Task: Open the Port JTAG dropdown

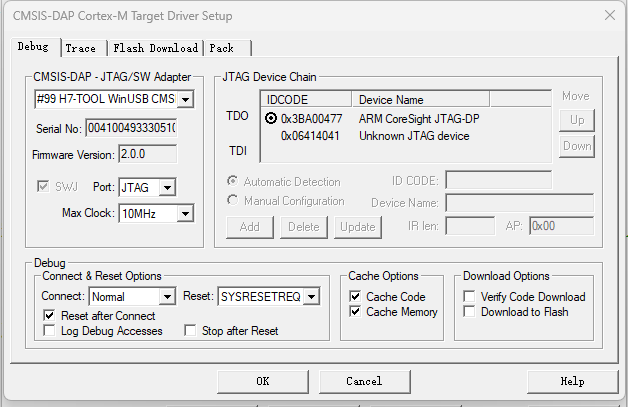Action: (x=167, y=187)
